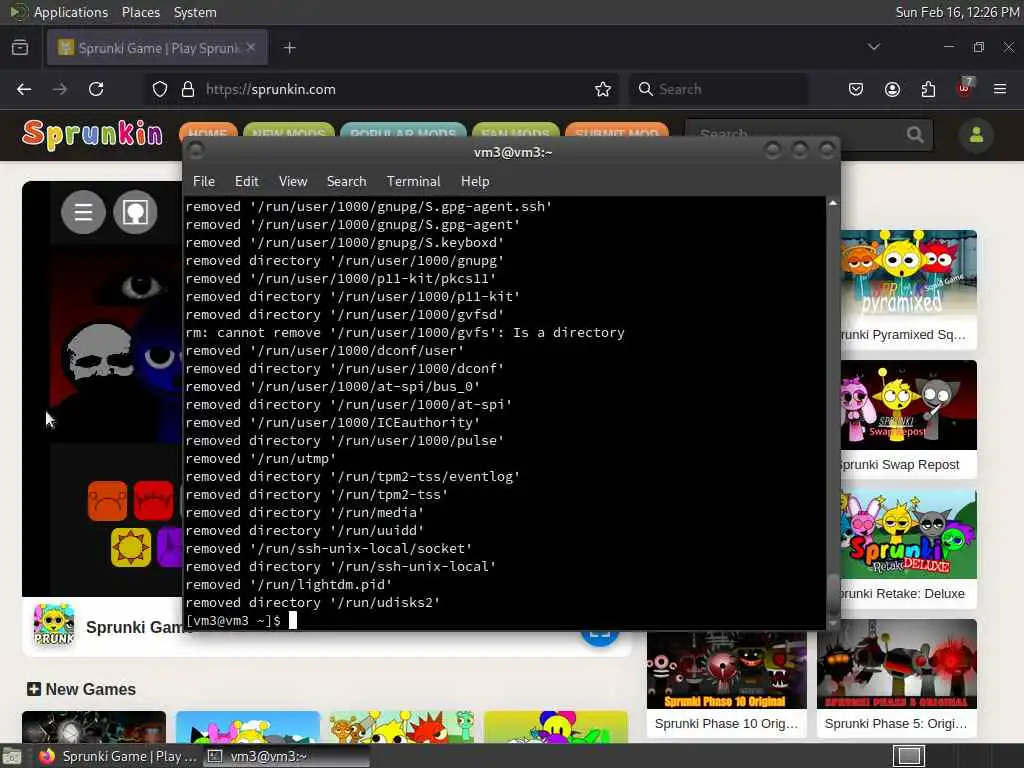Open the Firefox hamburger application menu
This screenshot has width=1024, height=768.
(1000, 89)
